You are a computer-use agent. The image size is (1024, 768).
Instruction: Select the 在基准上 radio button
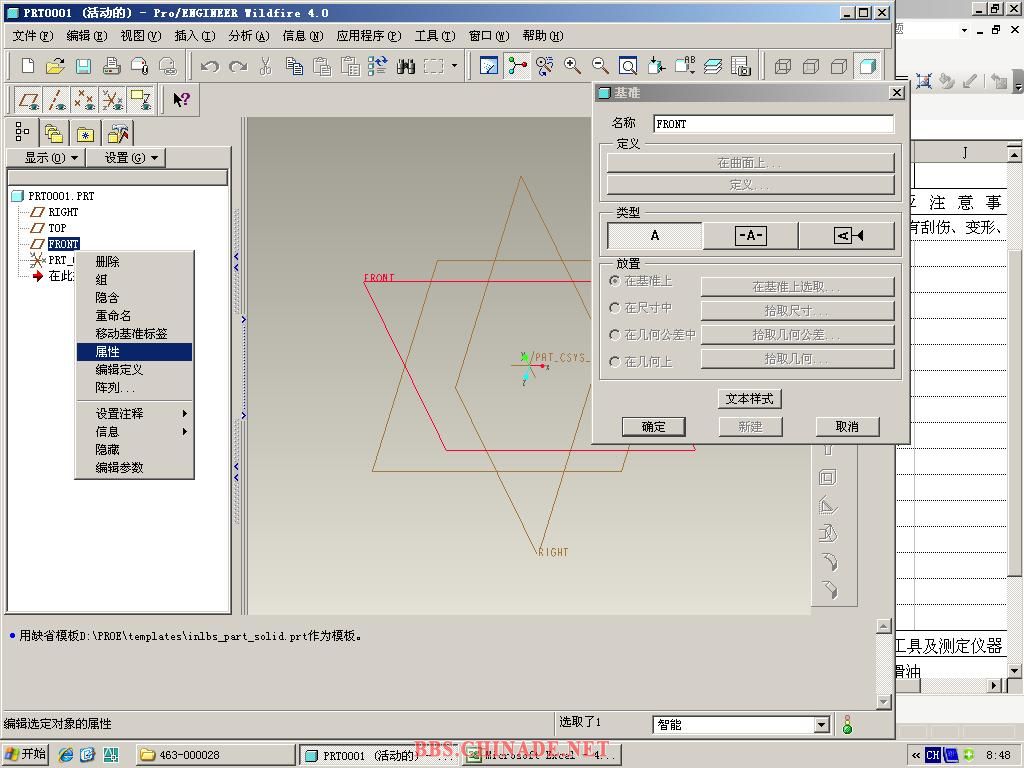(615, 281)
